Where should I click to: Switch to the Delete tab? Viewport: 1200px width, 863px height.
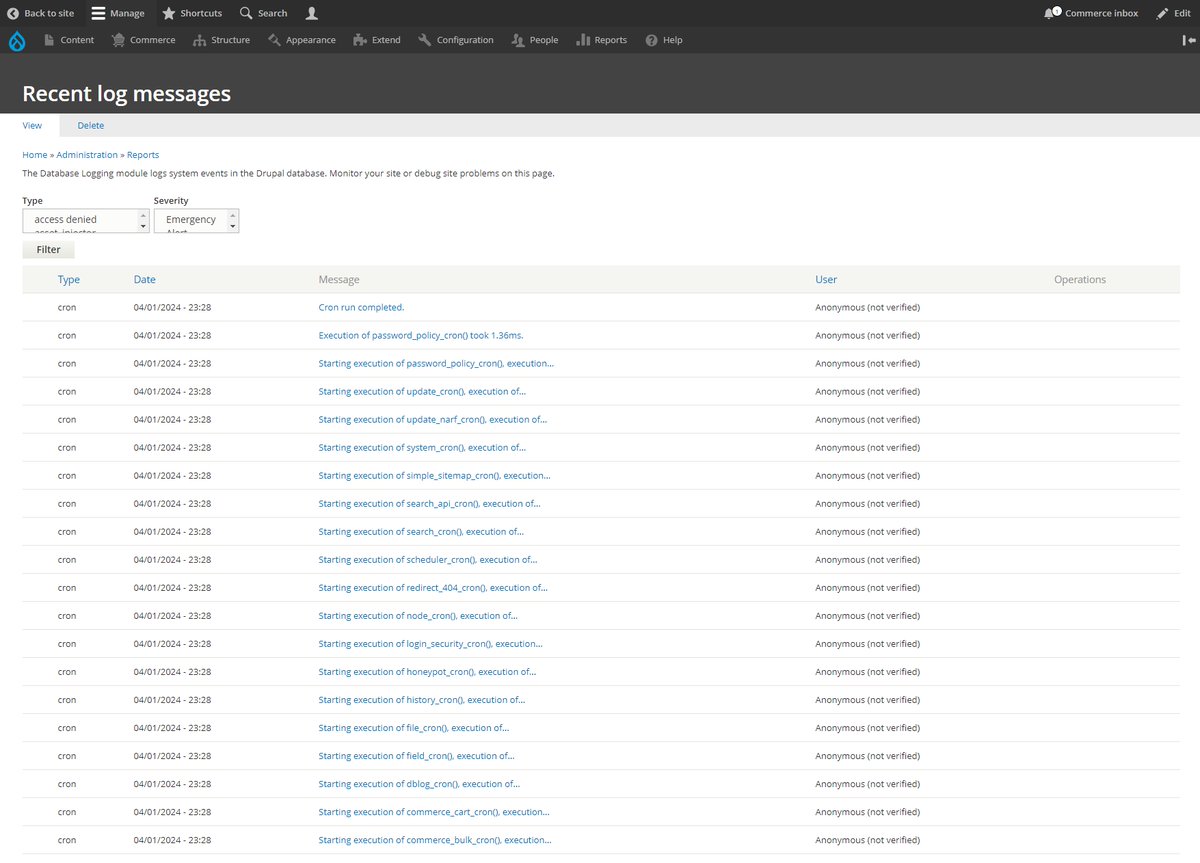tap(91, 126)
